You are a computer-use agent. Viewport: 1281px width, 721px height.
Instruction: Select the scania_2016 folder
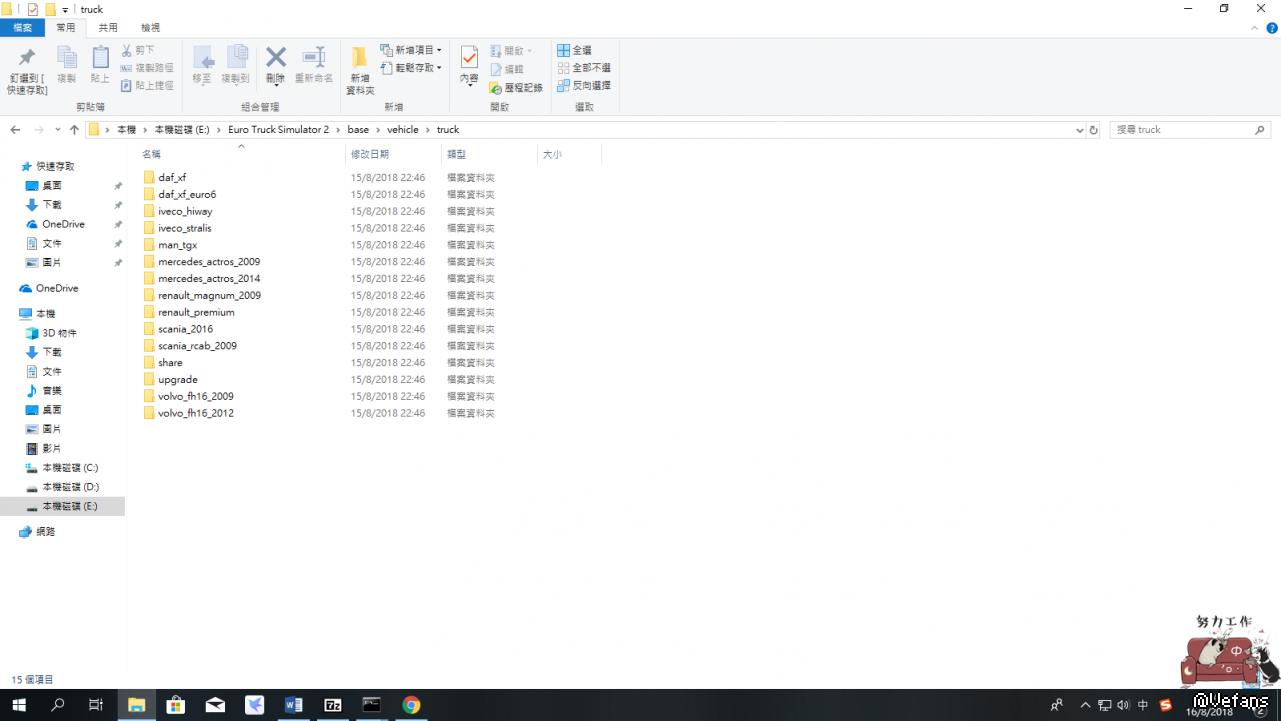(185, 329)
